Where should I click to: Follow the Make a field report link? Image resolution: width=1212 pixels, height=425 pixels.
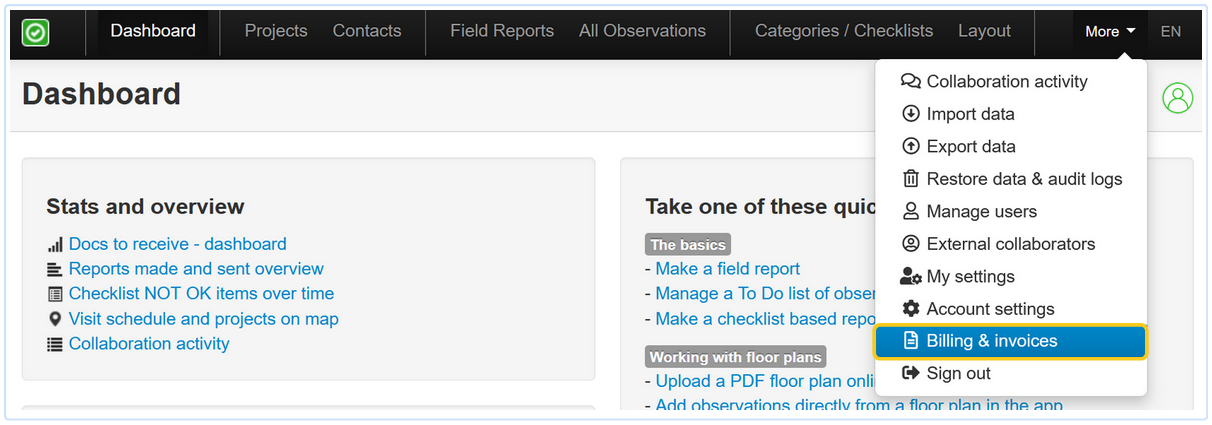point(728,269)
